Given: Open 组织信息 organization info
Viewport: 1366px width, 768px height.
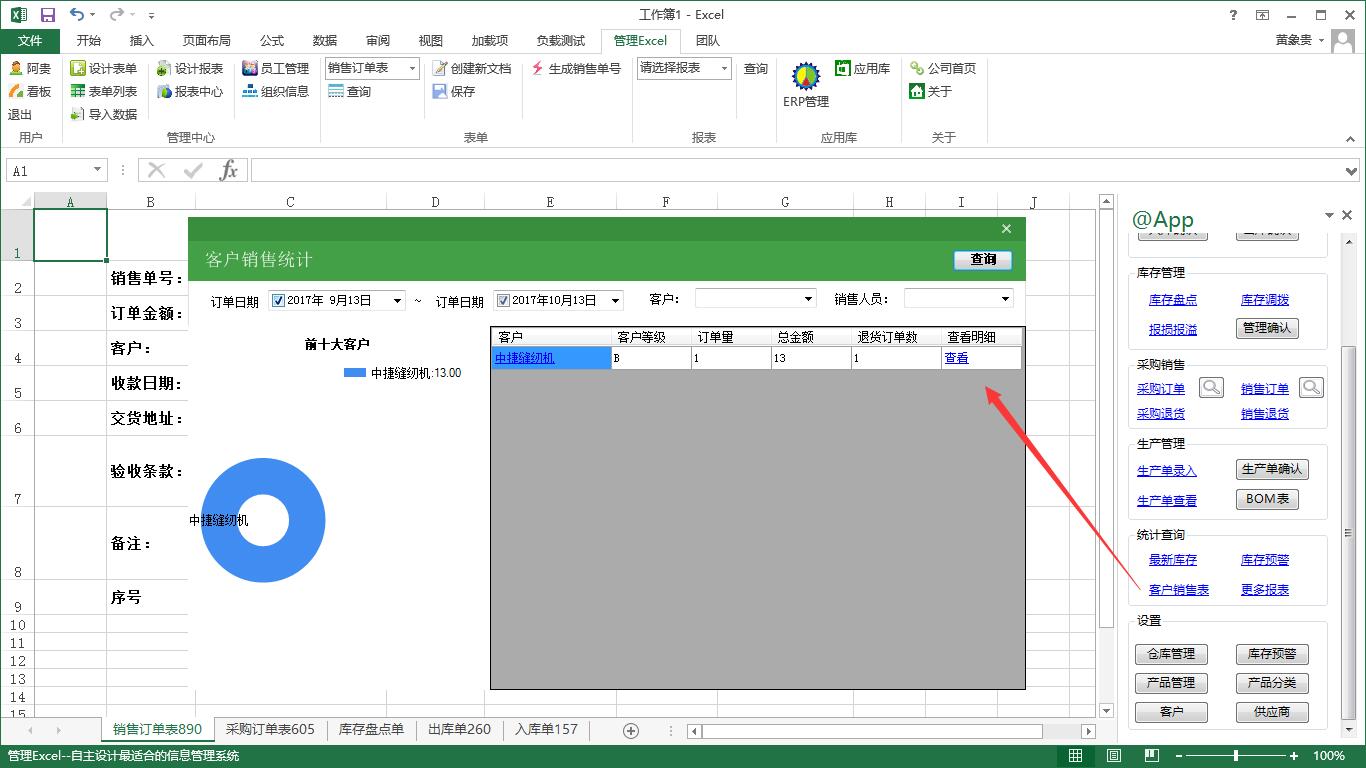Looking at the screenshot, I should click(x=276, y=91).
